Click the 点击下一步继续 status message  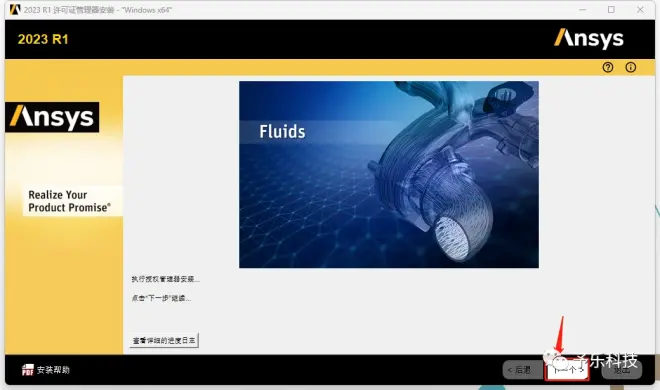(x=161, y=298)
